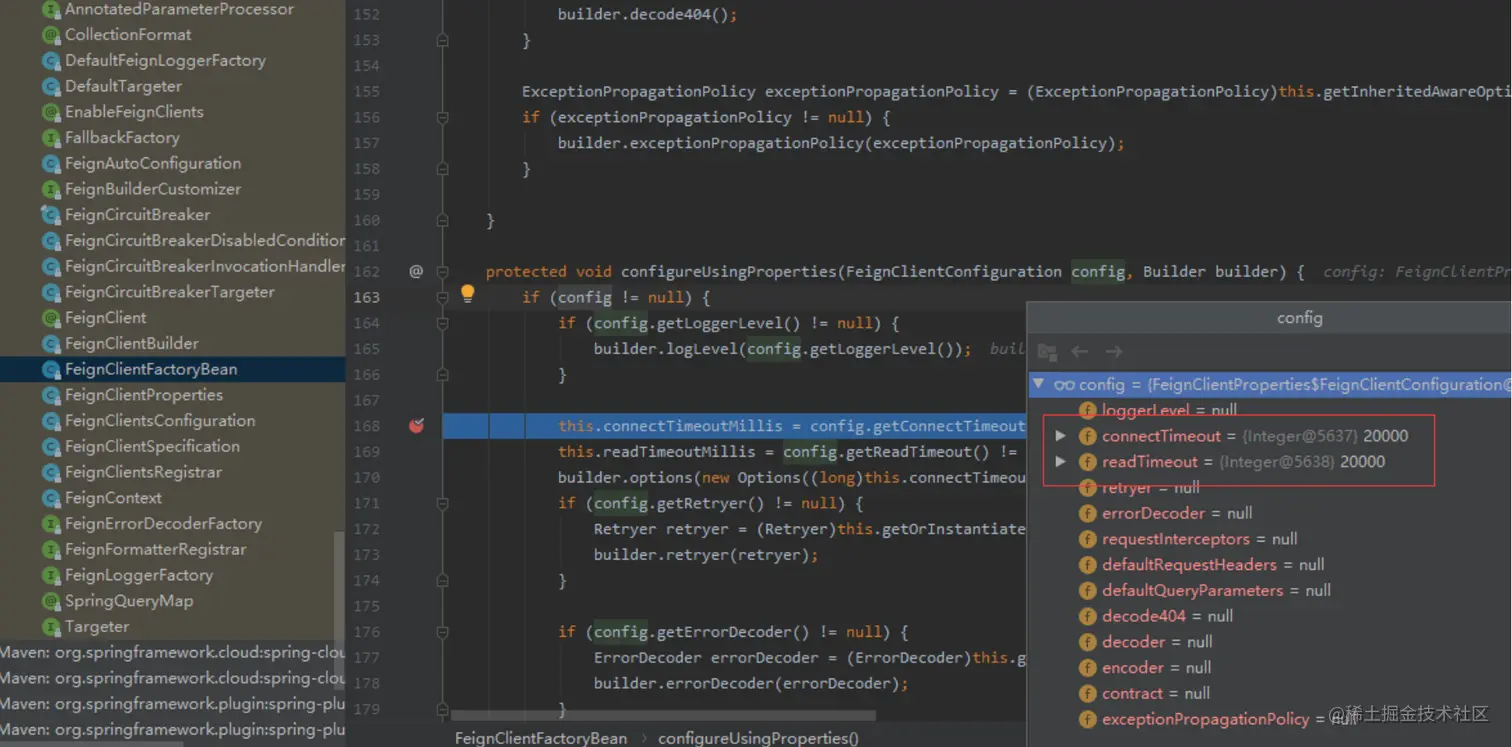Screen dimensions: 1512x747
Task: Open the lightbulb quick-fix on line 163
Action: 467,294
